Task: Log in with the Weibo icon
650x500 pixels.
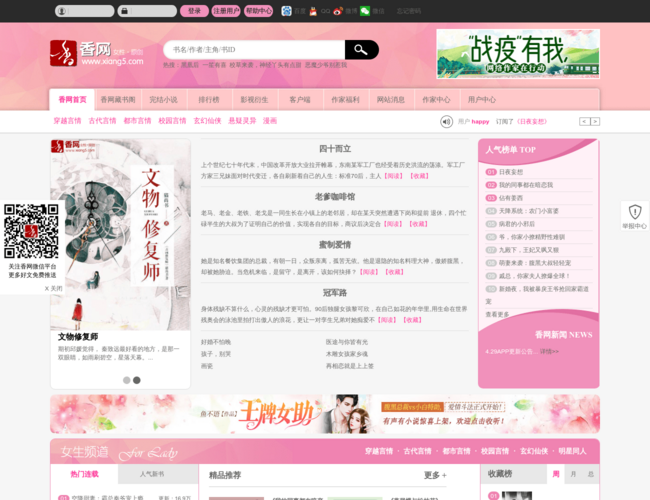Action: click(x=338, y=11)
